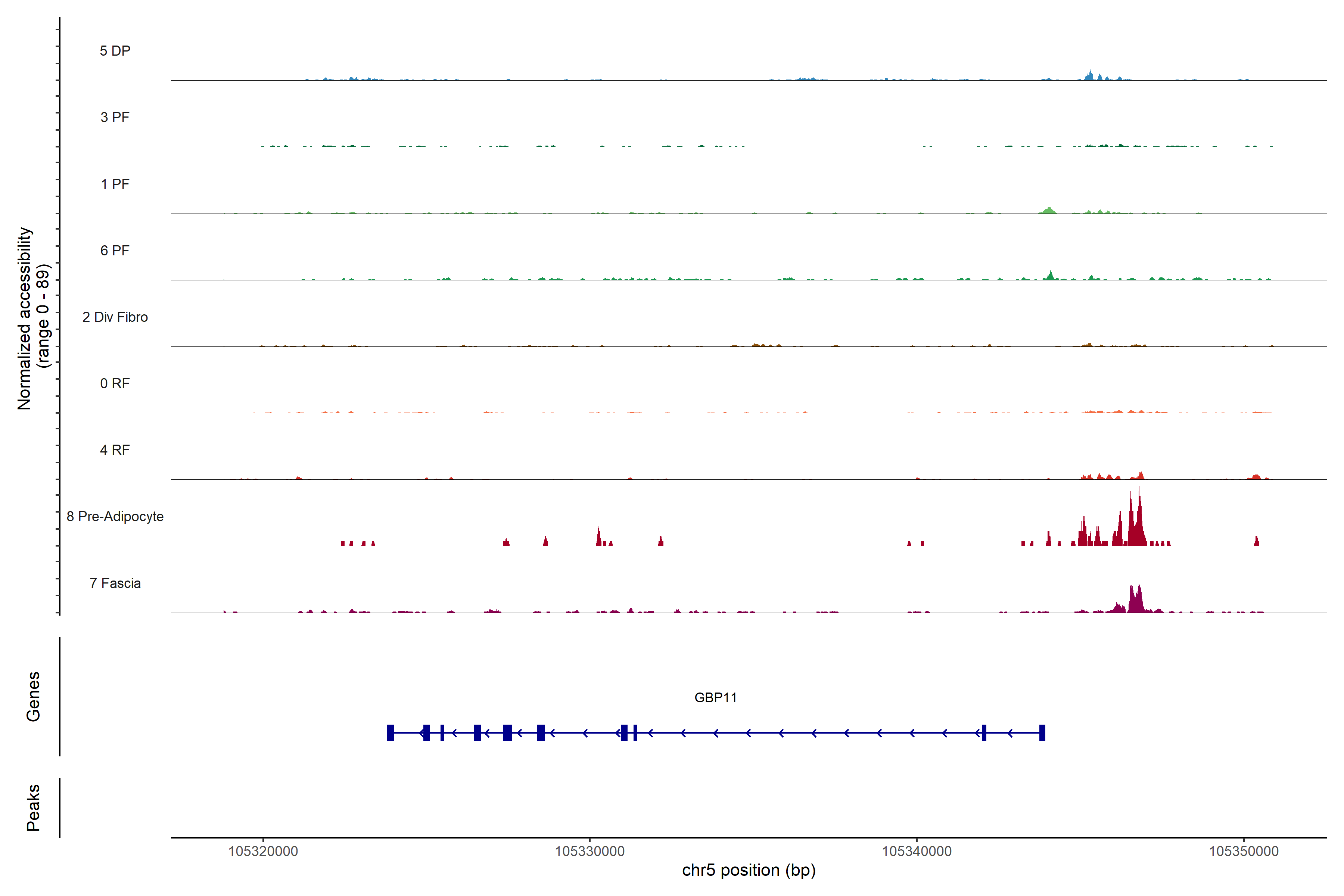The image size is (1344, 896).
Task: Click the chr5 position (bp) axis title
Action: click(749, 870)
